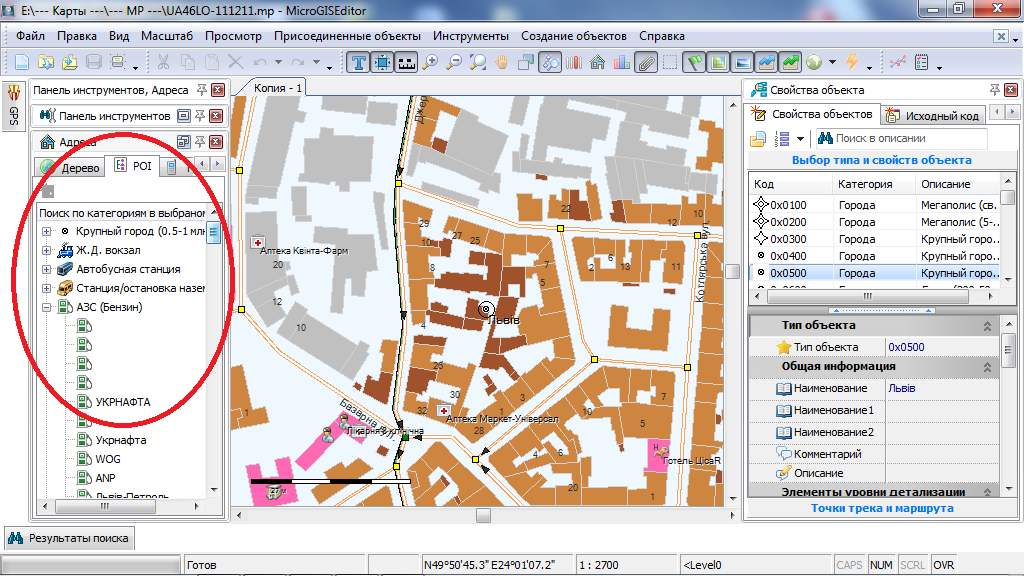The height and width of the screenshot is (576, 1024).
Task: Open the Инструменты menu
Action: pyautogui.click(x=471, y=36)
